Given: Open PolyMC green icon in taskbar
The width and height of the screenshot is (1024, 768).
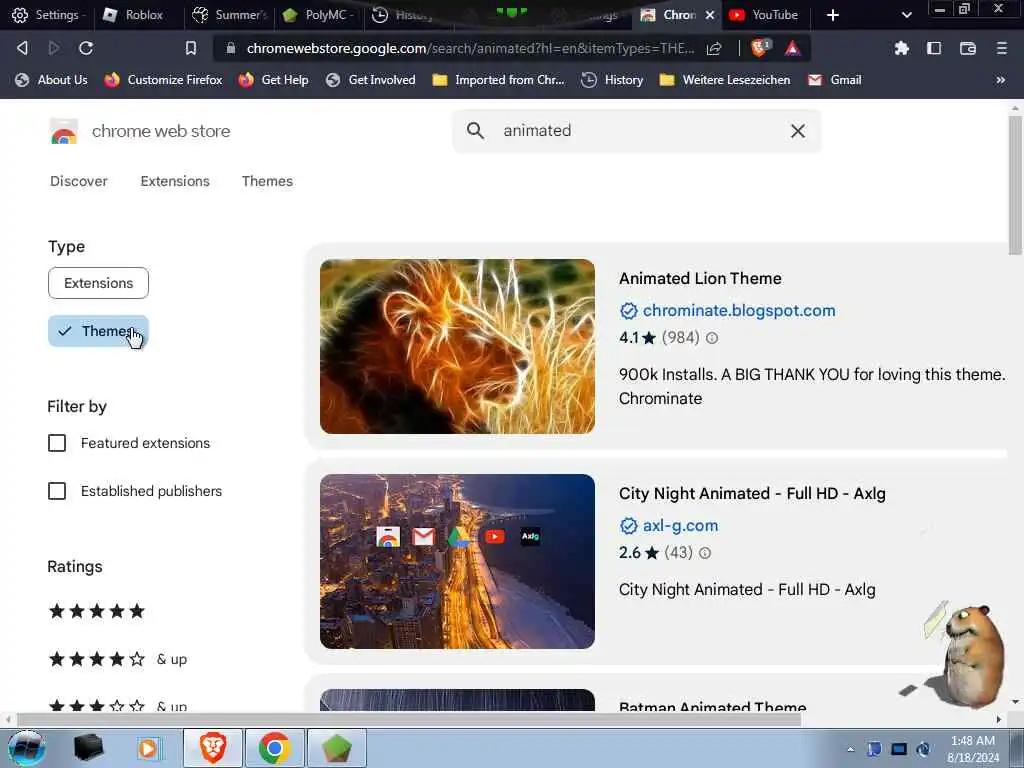Looking at the screenshot, I should tap(336, 748).
